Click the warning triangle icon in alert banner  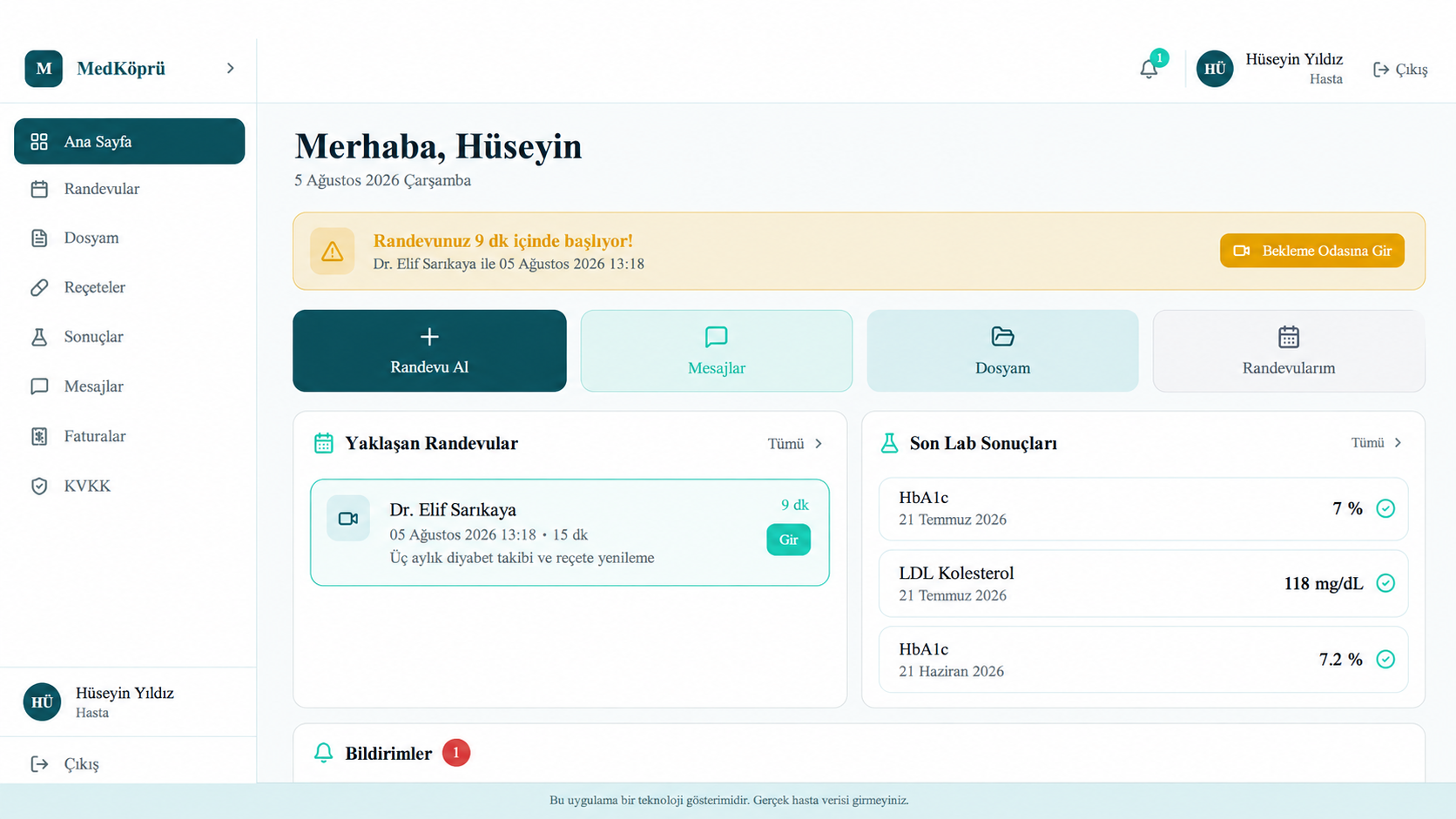(332, 252)
